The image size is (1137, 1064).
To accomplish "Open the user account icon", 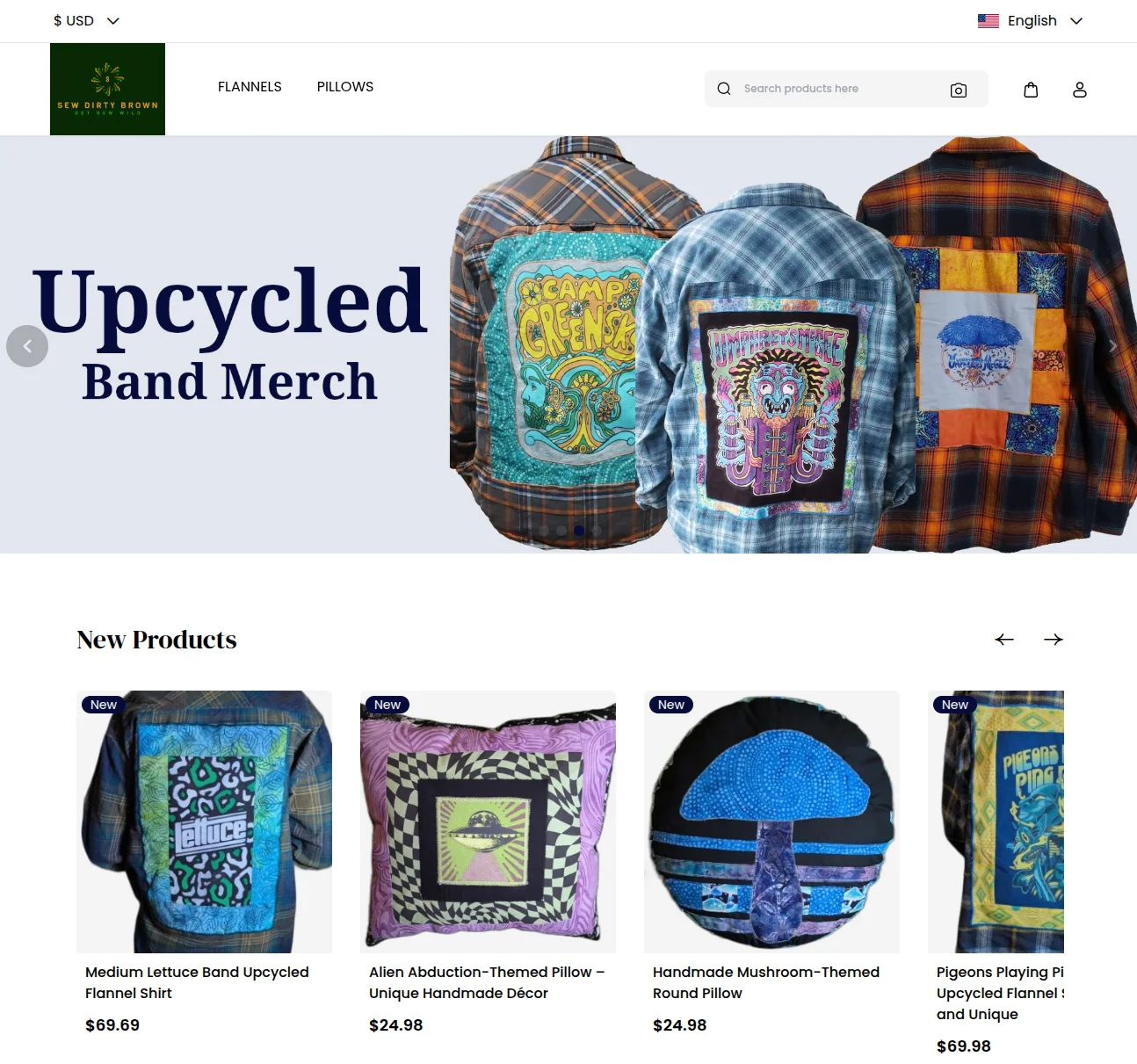I will [x=1080, y=90].
